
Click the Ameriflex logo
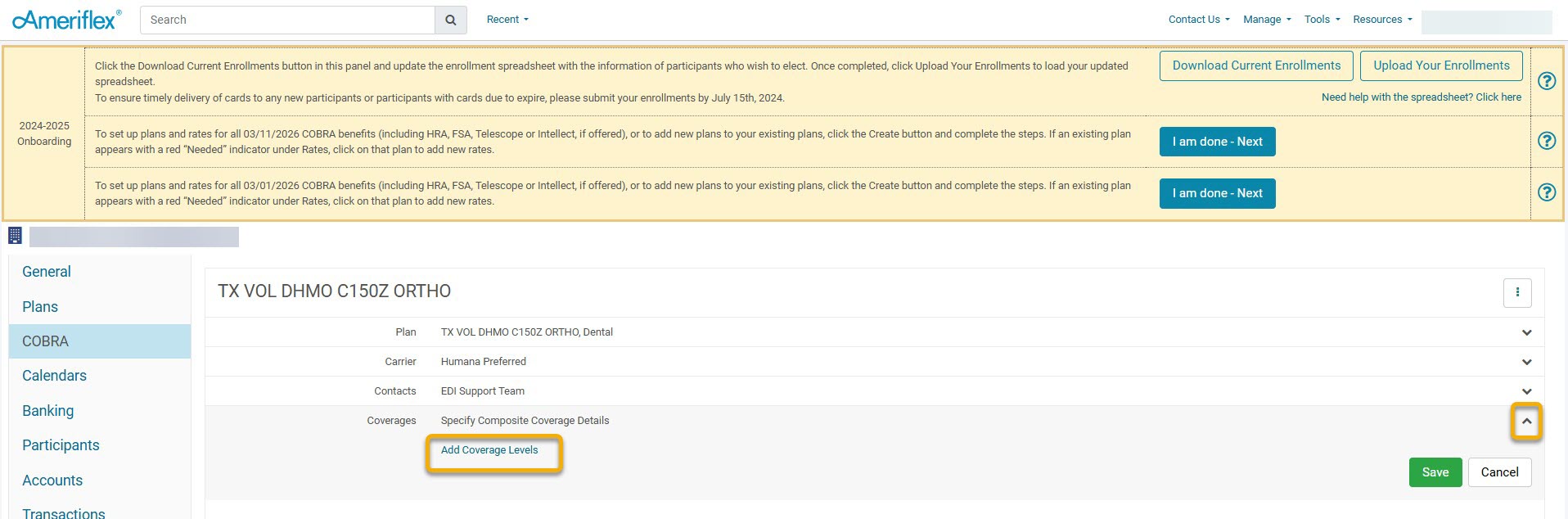tap(67, 20)
